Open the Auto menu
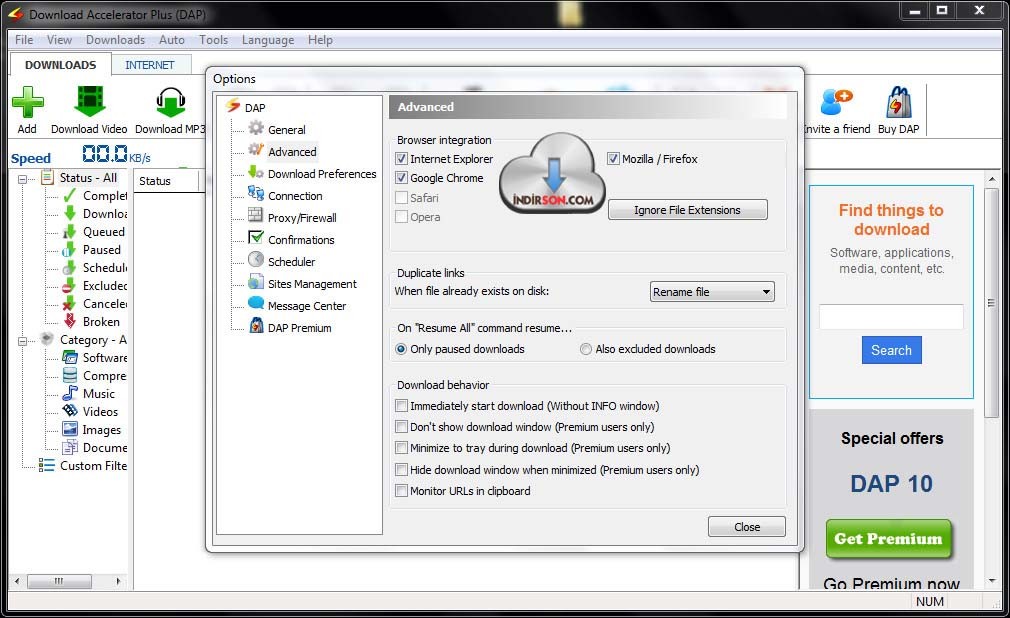Image resolution: width=1010 pixels, height=618 pixels. coord(172,40)
